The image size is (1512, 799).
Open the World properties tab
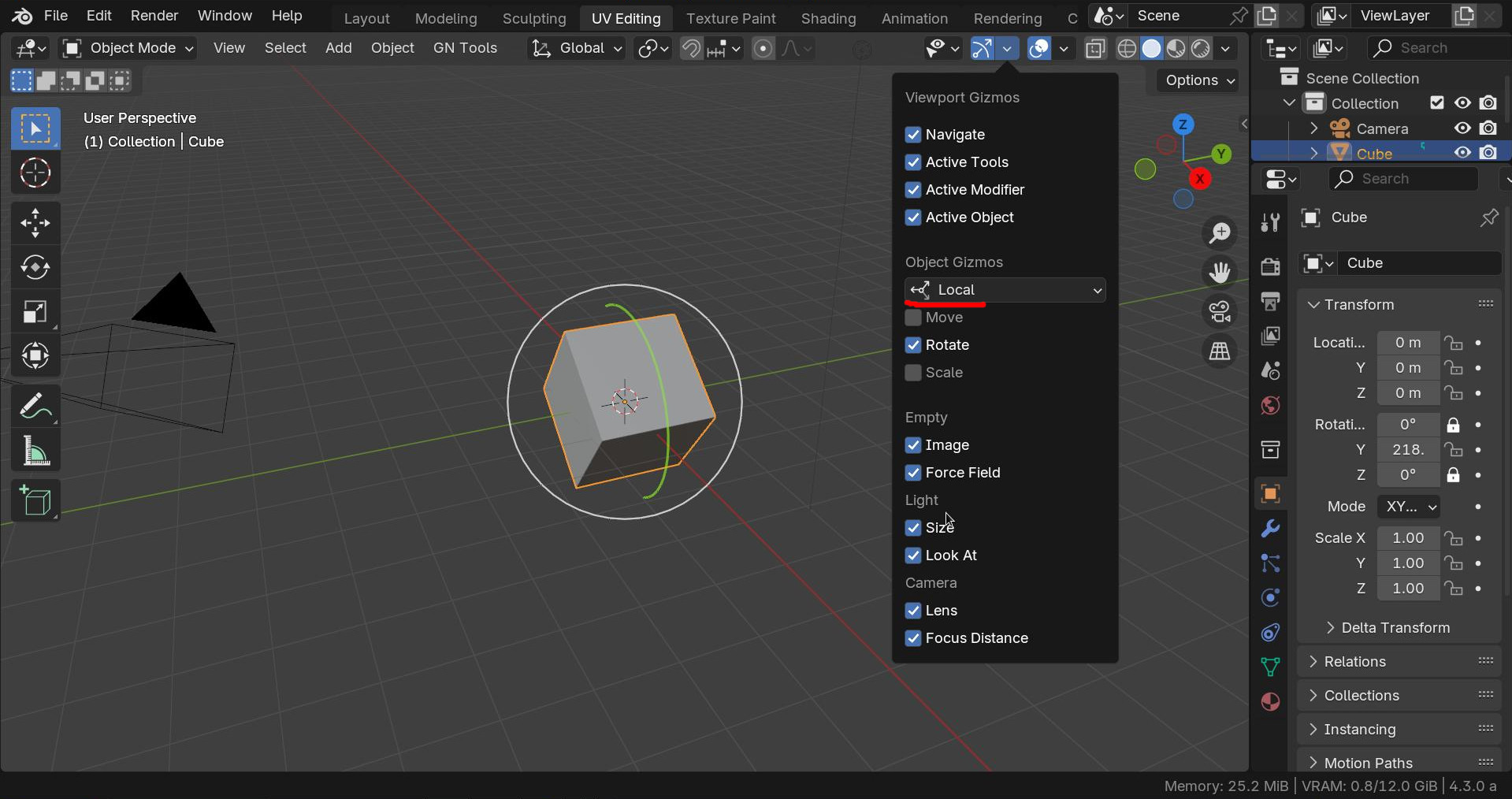pyautogui.click(x=1270, y=406)
